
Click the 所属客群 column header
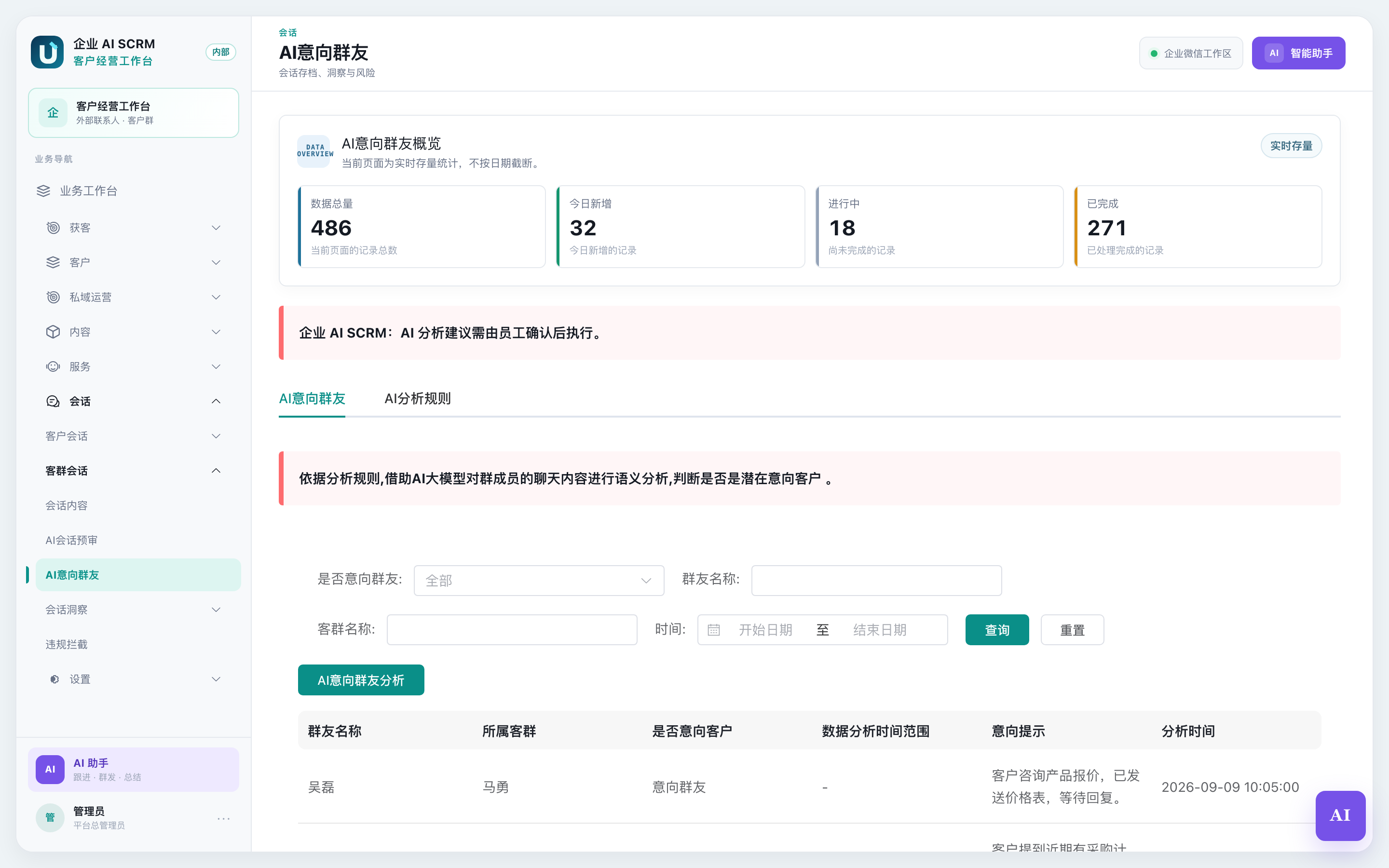pos(509,731)
